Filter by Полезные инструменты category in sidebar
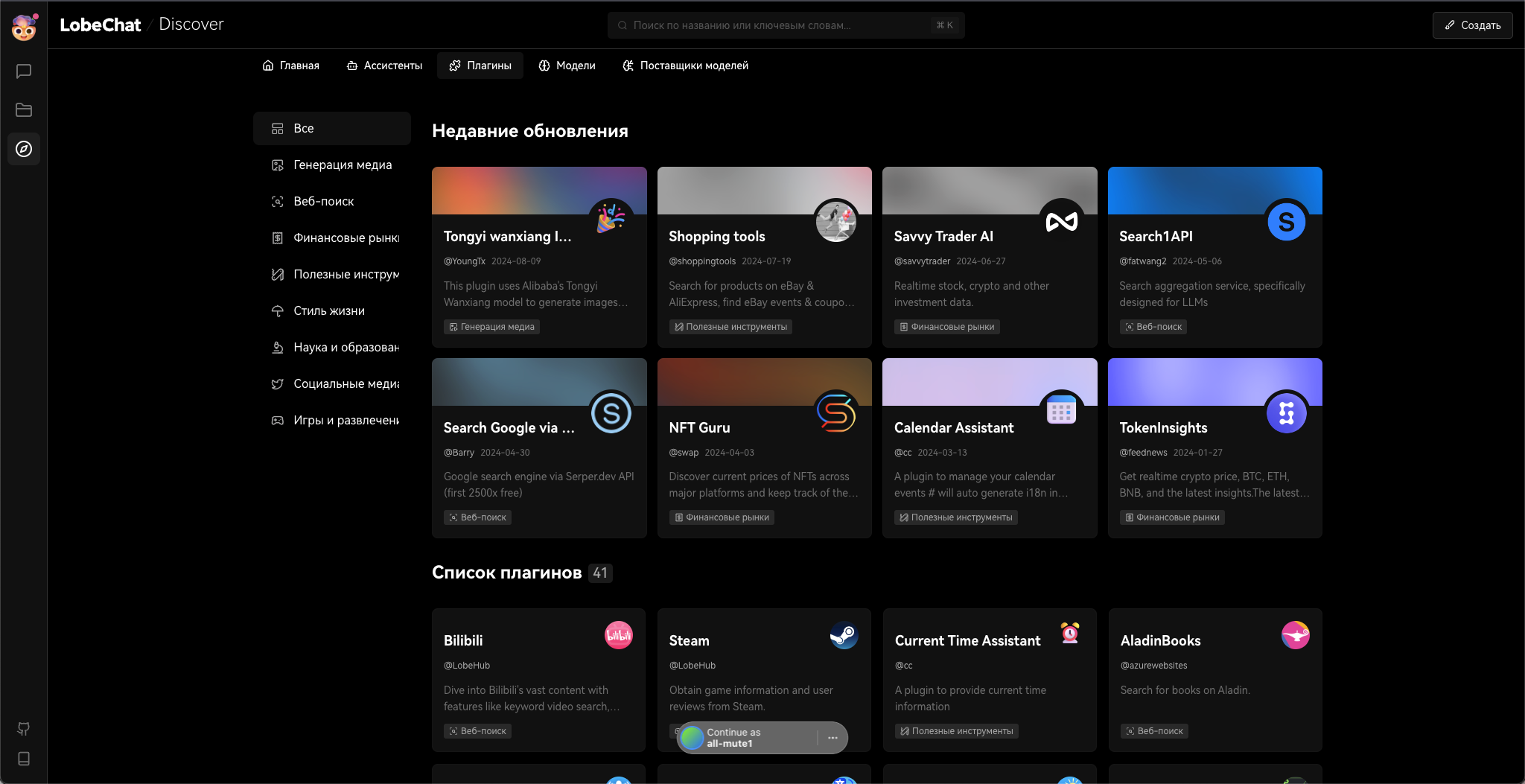1525x784 pixels. point(332,274)
